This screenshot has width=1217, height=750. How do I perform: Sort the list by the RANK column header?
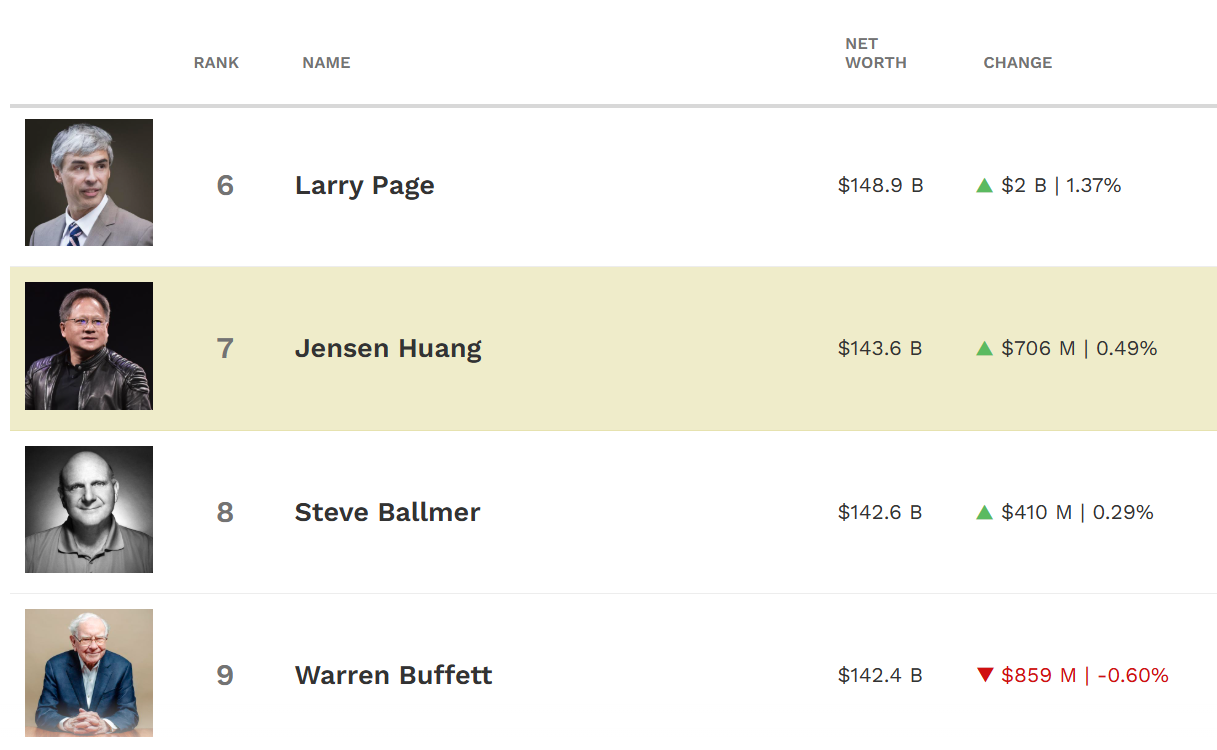(217, 62)
